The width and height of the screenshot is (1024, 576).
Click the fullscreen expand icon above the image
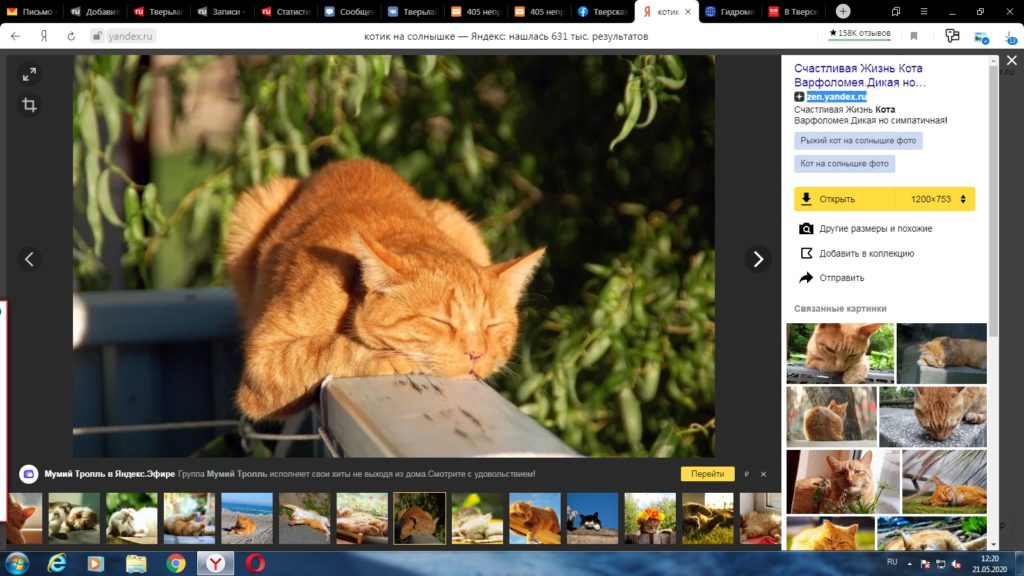click(x=29, y=74)
